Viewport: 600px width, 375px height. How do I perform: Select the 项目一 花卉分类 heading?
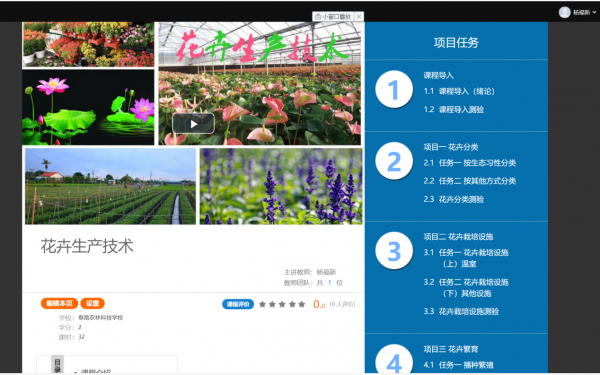[451, 147]
